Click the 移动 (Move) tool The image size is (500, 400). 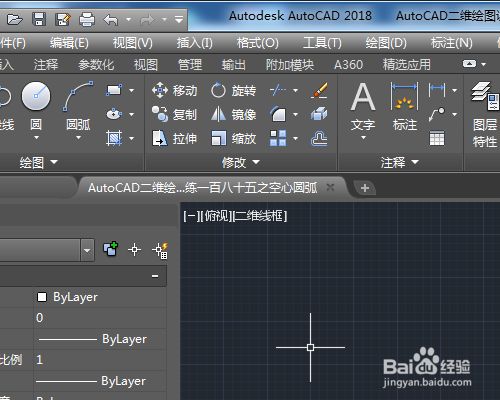pos(174,90)
